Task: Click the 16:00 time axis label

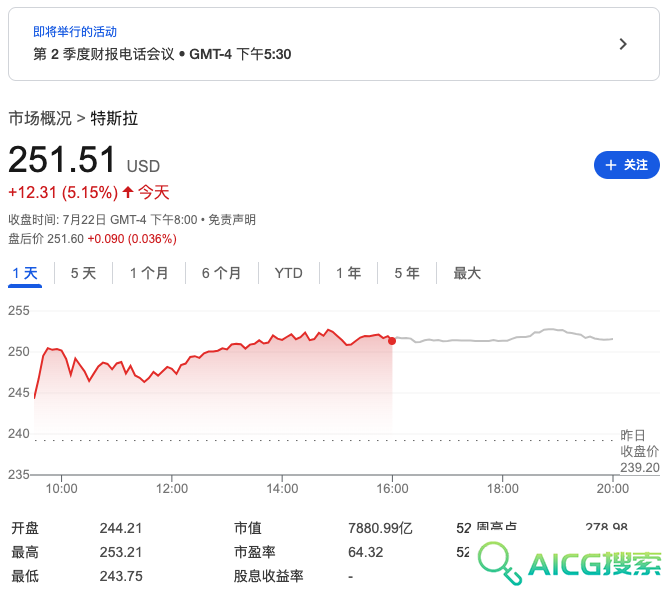Action: pyautogui.click(x=392, y=488)
